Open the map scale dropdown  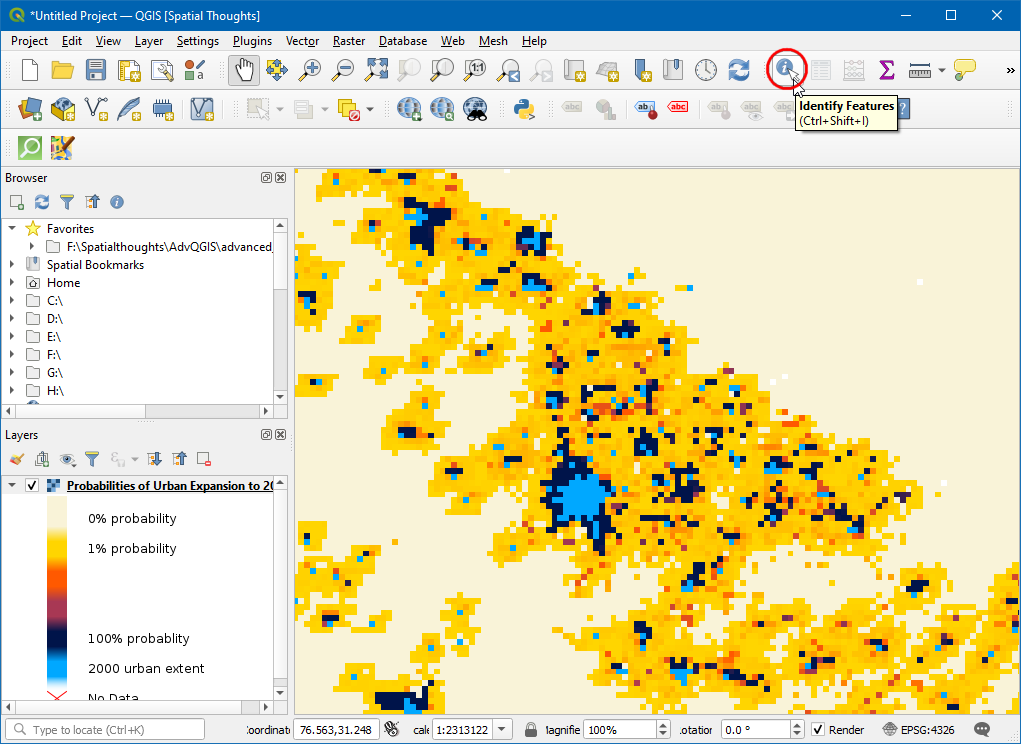[x=503, y=729]
